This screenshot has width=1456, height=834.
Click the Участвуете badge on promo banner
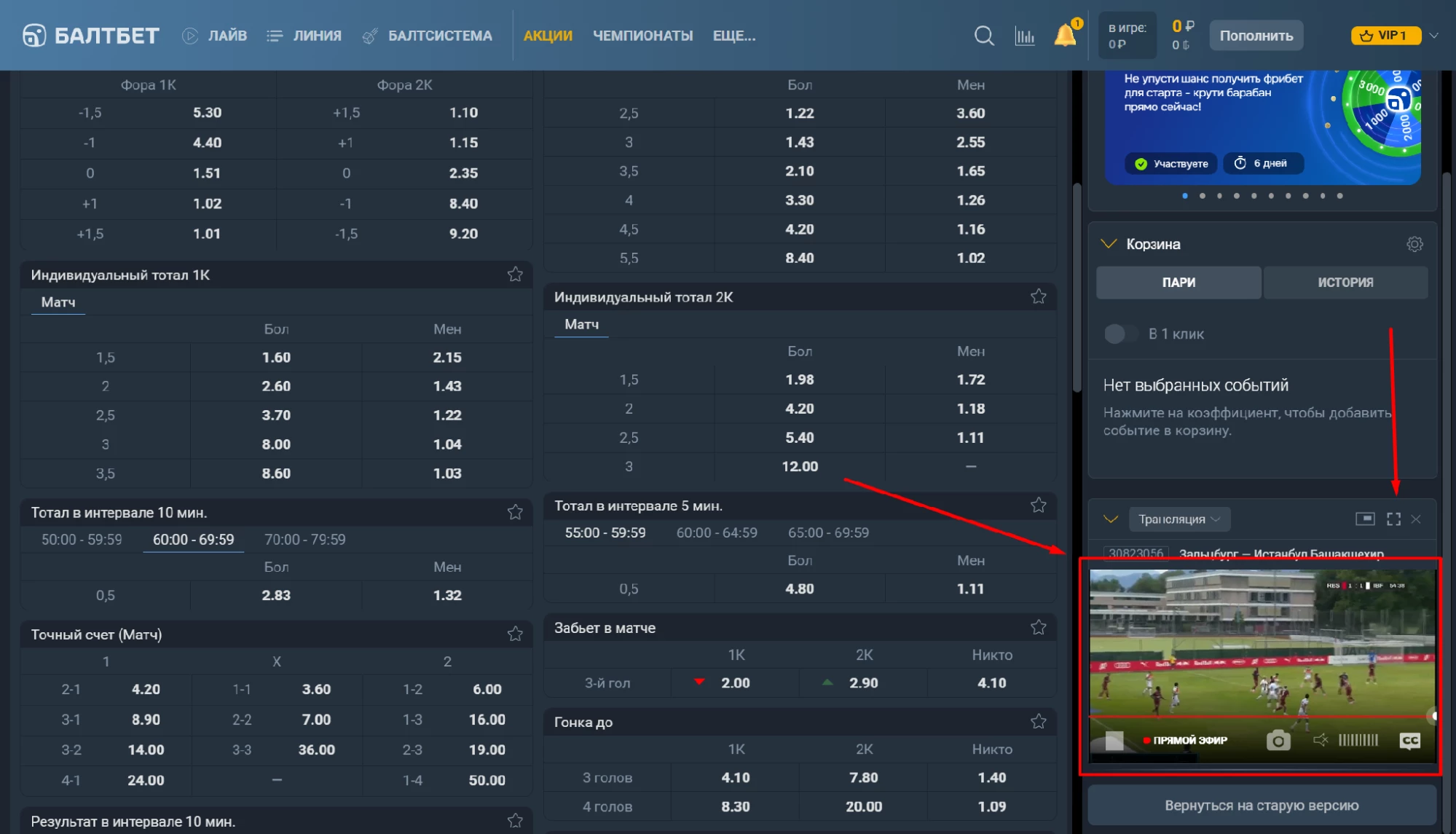click(x=1172, y=163)
